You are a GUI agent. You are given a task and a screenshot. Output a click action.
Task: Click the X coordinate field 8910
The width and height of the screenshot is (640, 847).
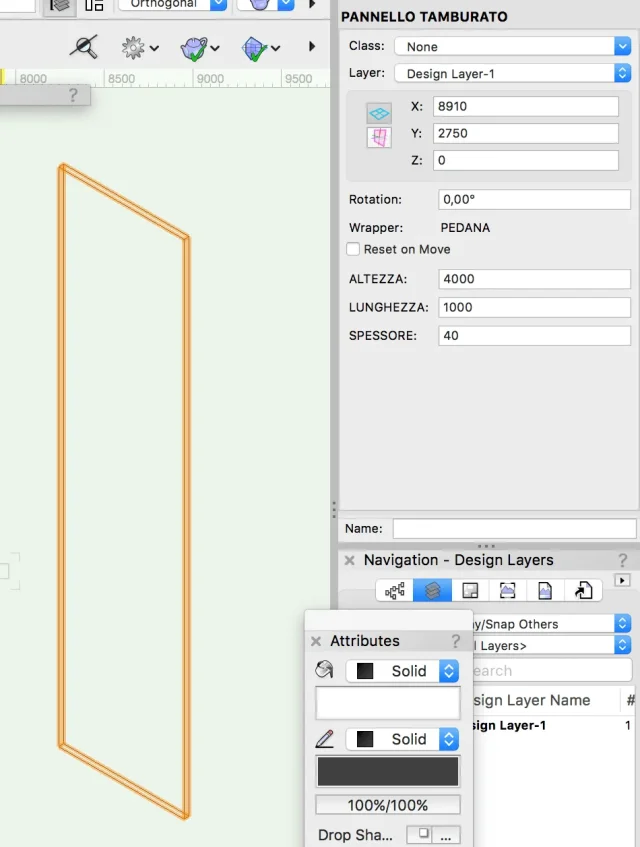(x=526, y=106)
